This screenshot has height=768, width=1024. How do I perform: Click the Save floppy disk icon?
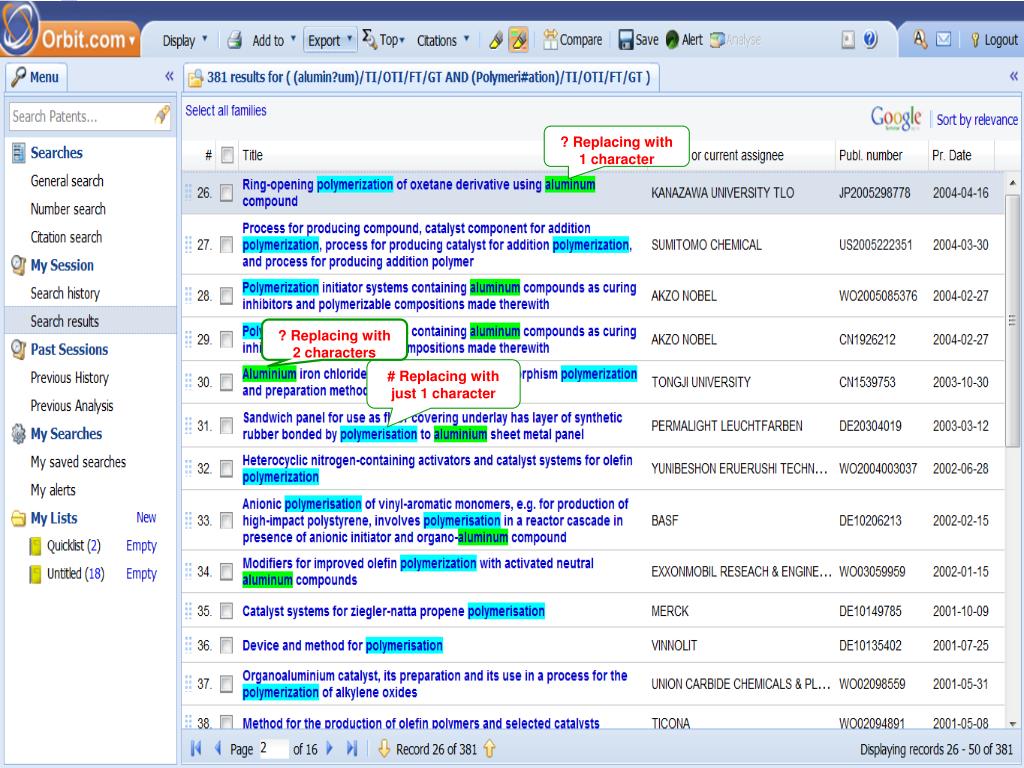click(626, 40)
